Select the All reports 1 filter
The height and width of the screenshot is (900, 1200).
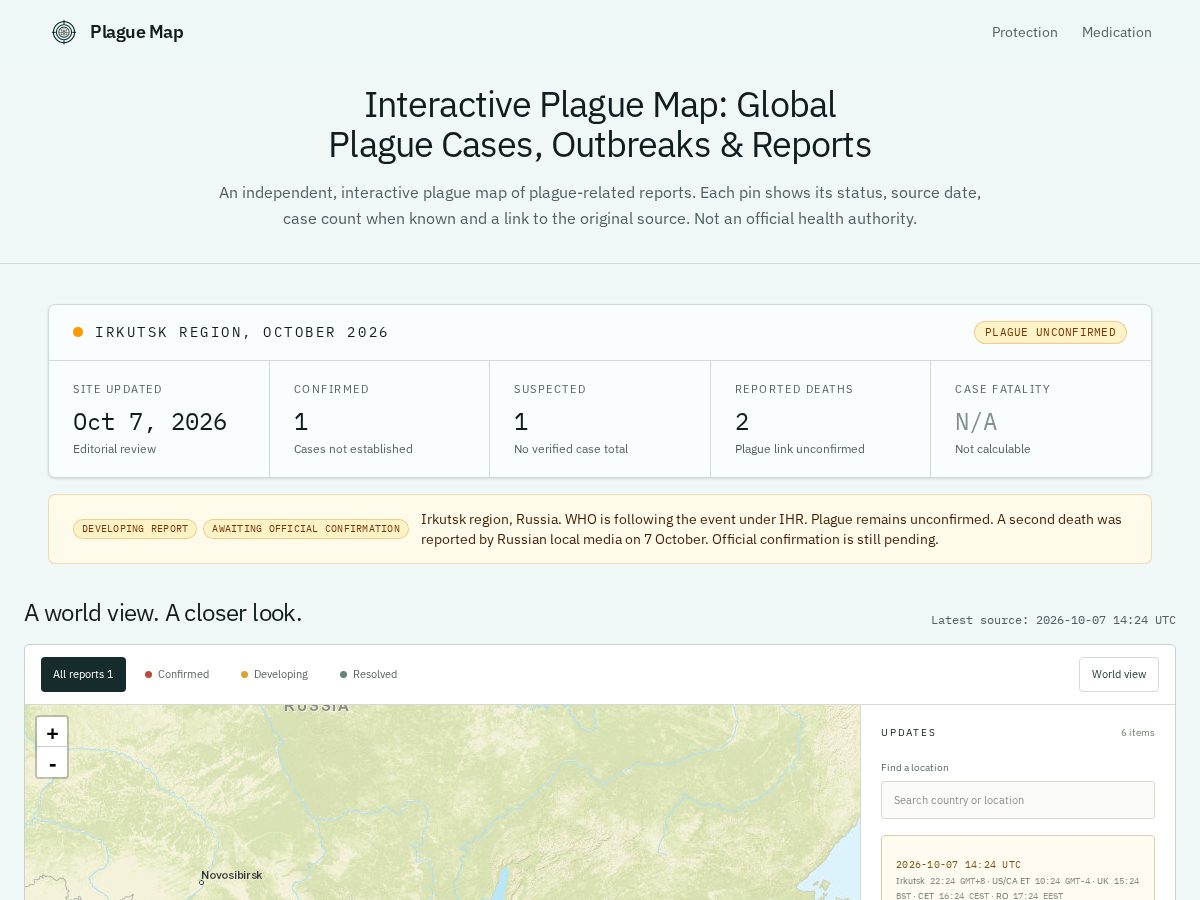click(83, 674)
